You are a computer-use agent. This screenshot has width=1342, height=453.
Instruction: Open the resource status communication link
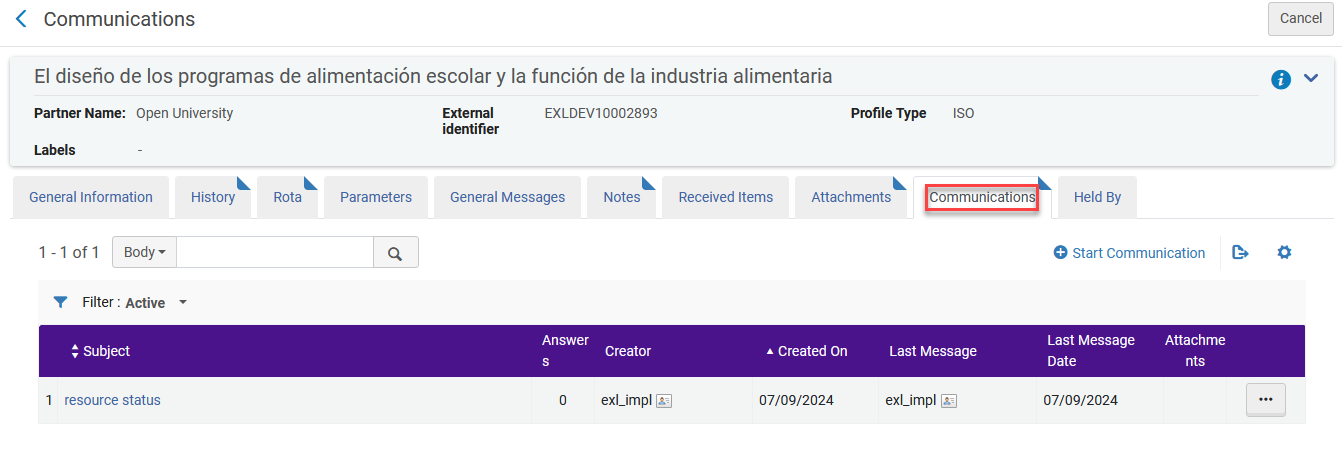(112, 400)
